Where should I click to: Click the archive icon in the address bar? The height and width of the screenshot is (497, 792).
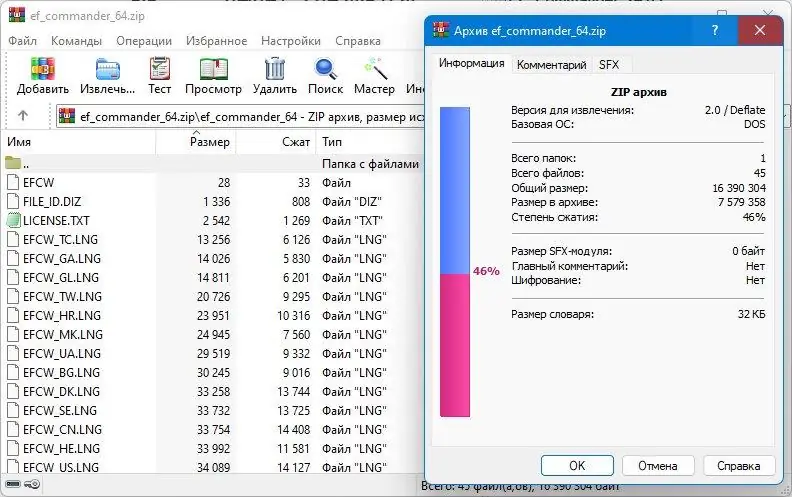pos(67,116)
